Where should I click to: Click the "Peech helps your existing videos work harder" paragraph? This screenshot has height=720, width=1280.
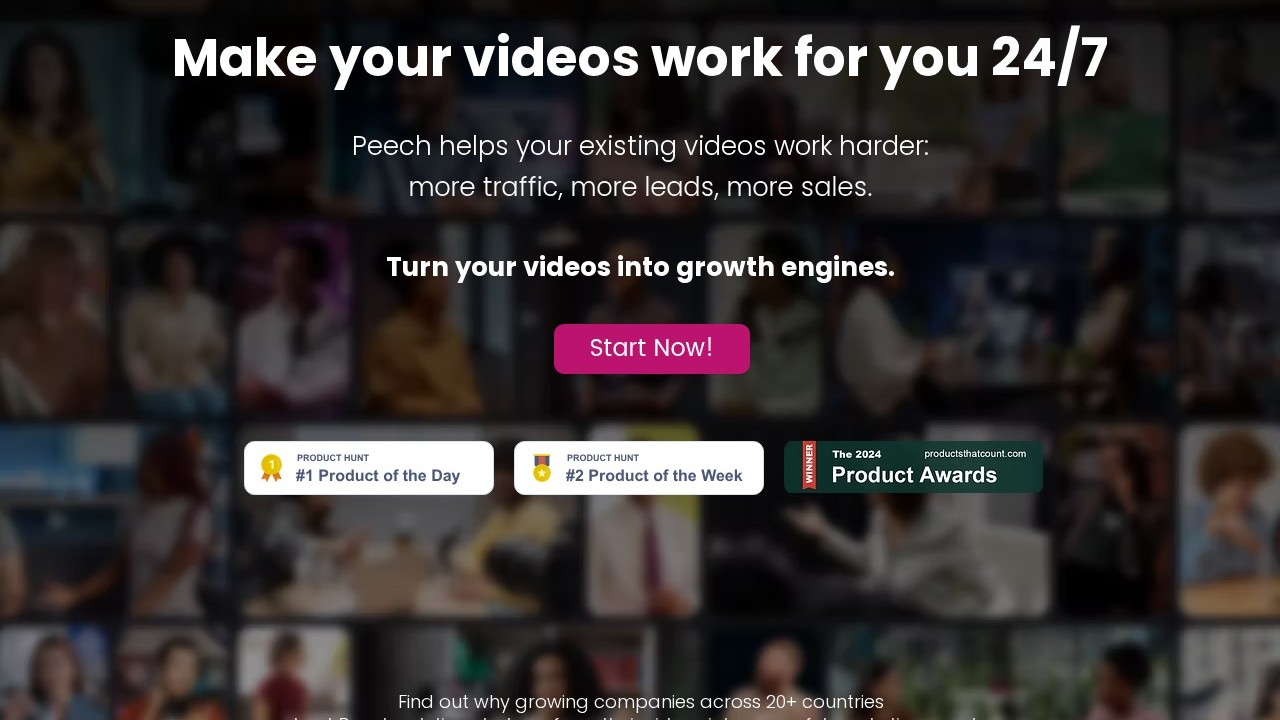click(x=640, y=166)
